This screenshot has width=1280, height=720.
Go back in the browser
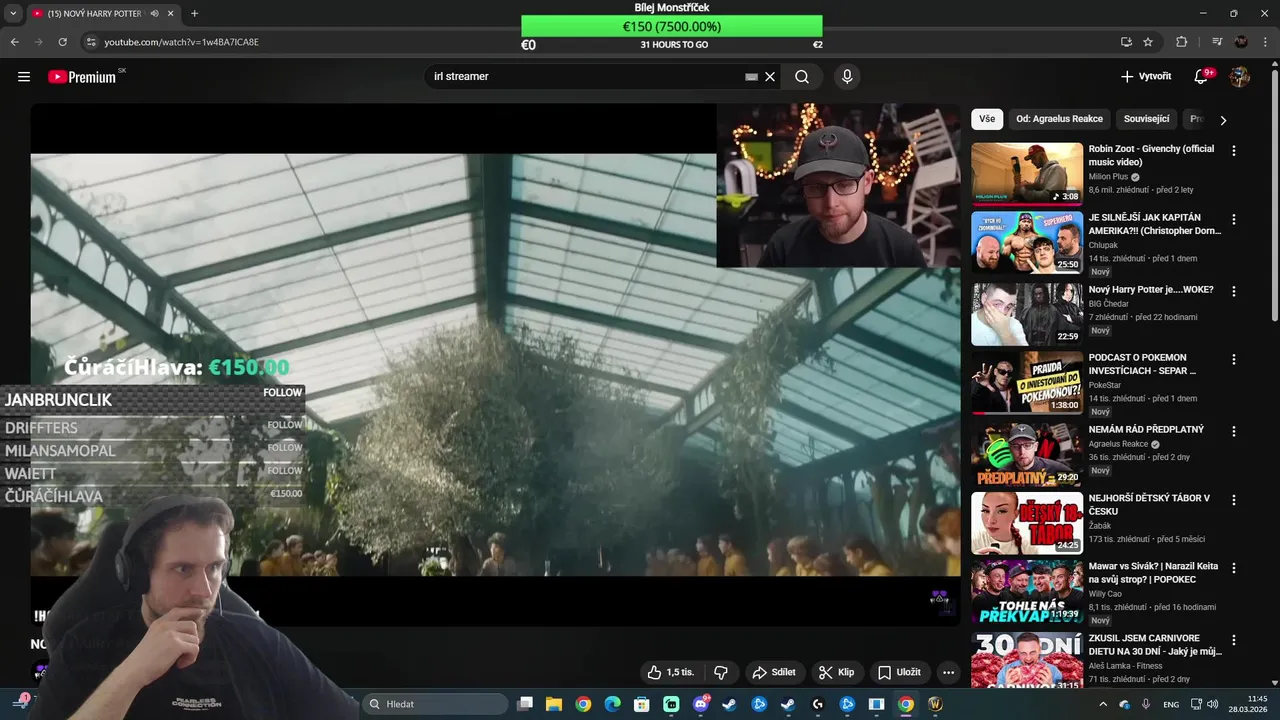click(x=14, y=42)
